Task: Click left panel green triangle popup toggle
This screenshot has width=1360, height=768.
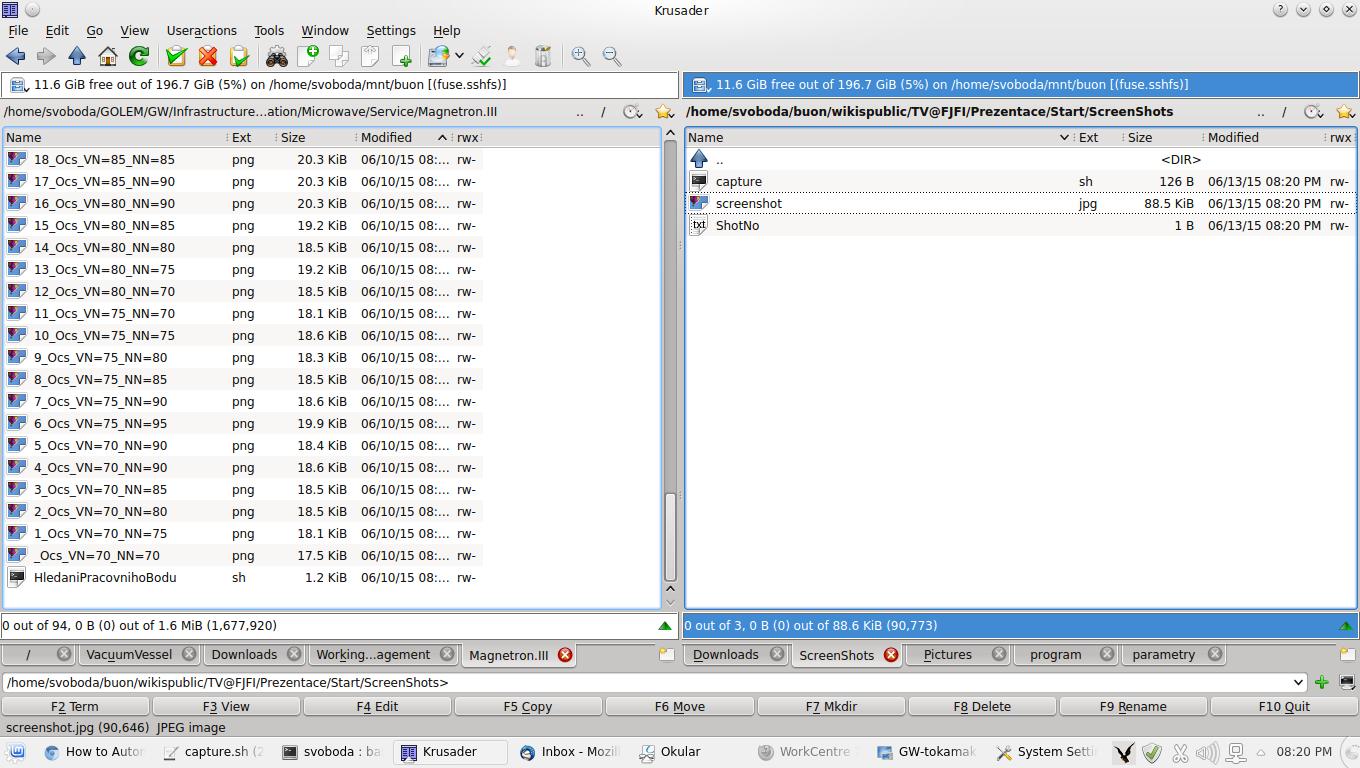Action: (665, 626)
